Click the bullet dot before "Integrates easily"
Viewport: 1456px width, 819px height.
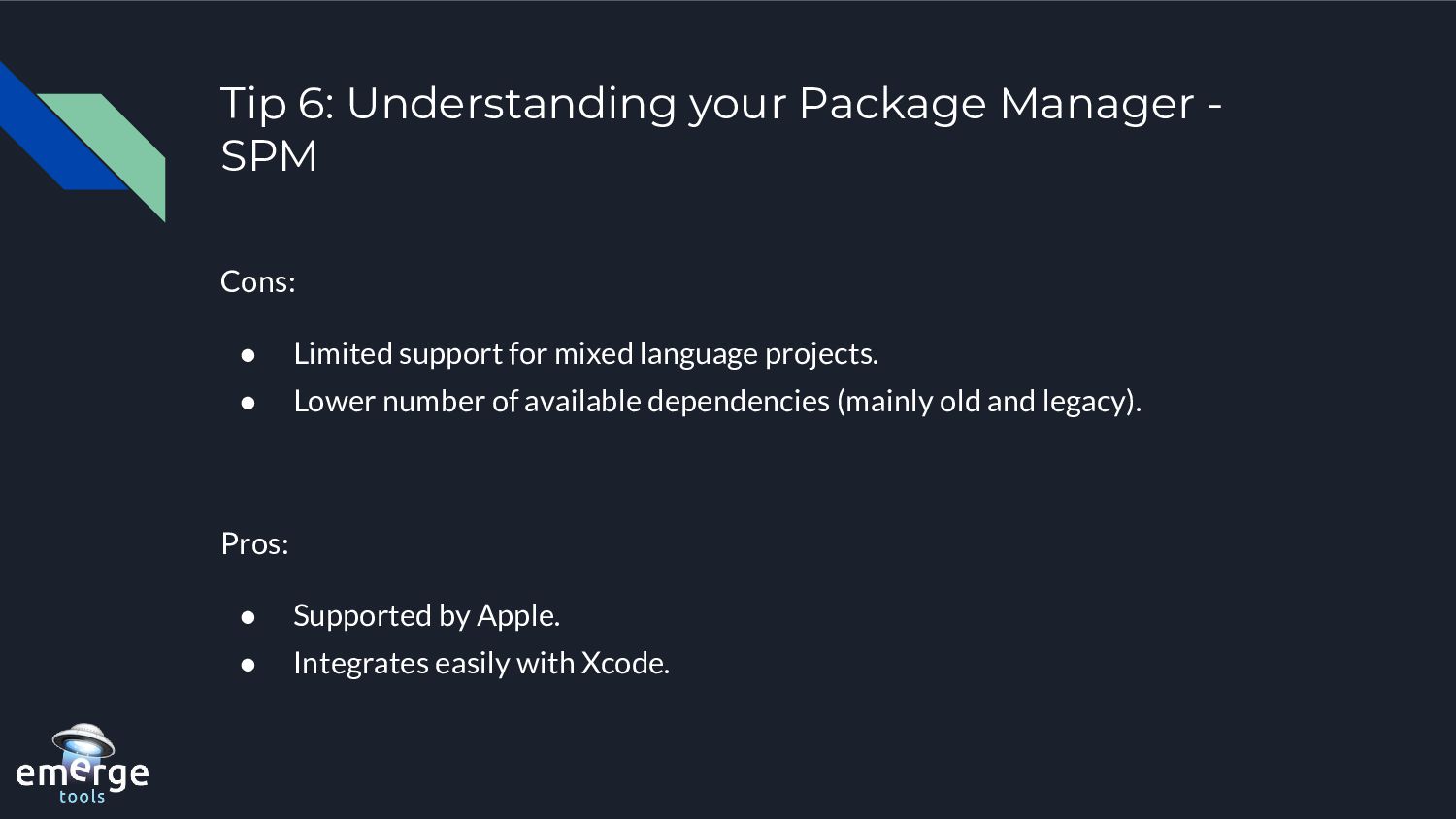(248, 664)
